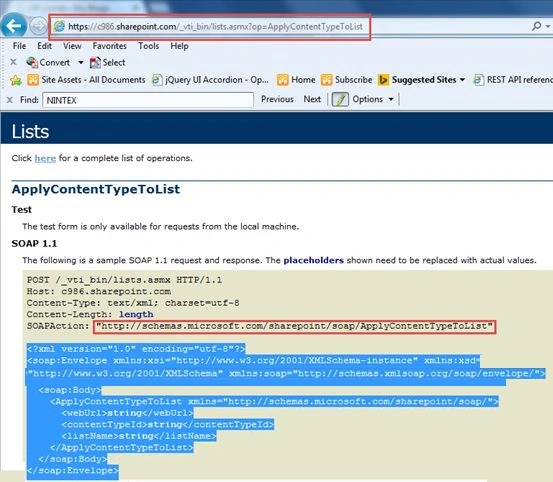Open jQuery UI Accordion favorite link

pyautogui.click(x=210, y=80)
